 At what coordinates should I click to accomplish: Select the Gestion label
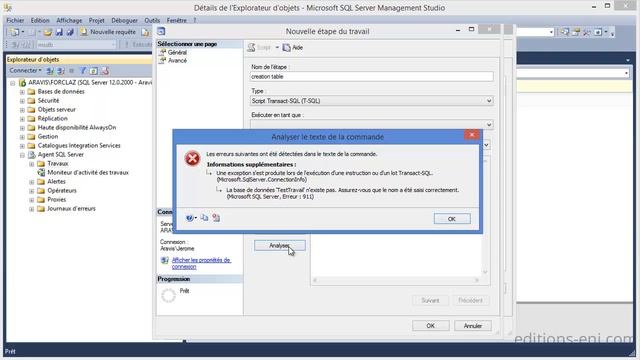click(x=48, y=136)
